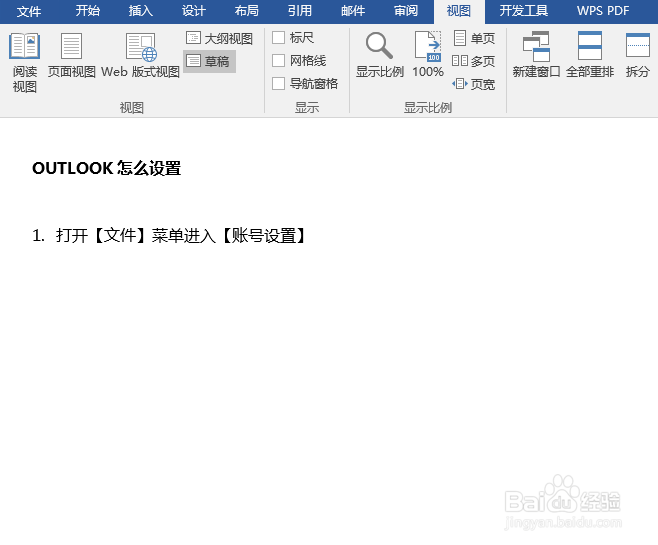Select Draft view (草稿)
The height and width of the screenshot is (545, 658).
(209, 61)
